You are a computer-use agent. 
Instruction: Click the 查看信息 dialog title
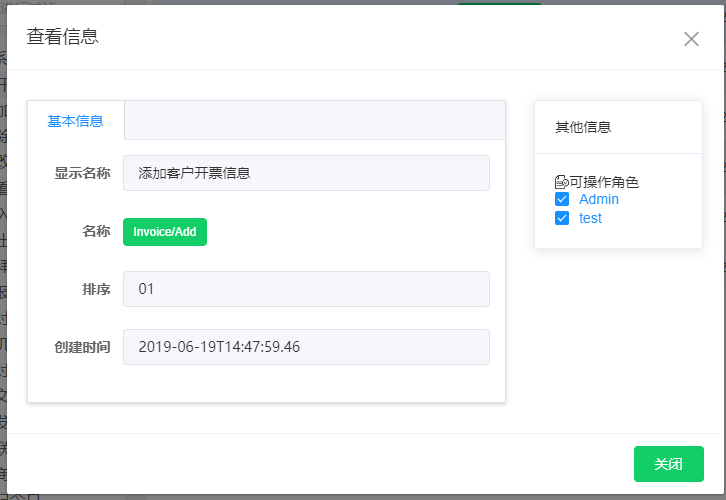pos(63,37)
